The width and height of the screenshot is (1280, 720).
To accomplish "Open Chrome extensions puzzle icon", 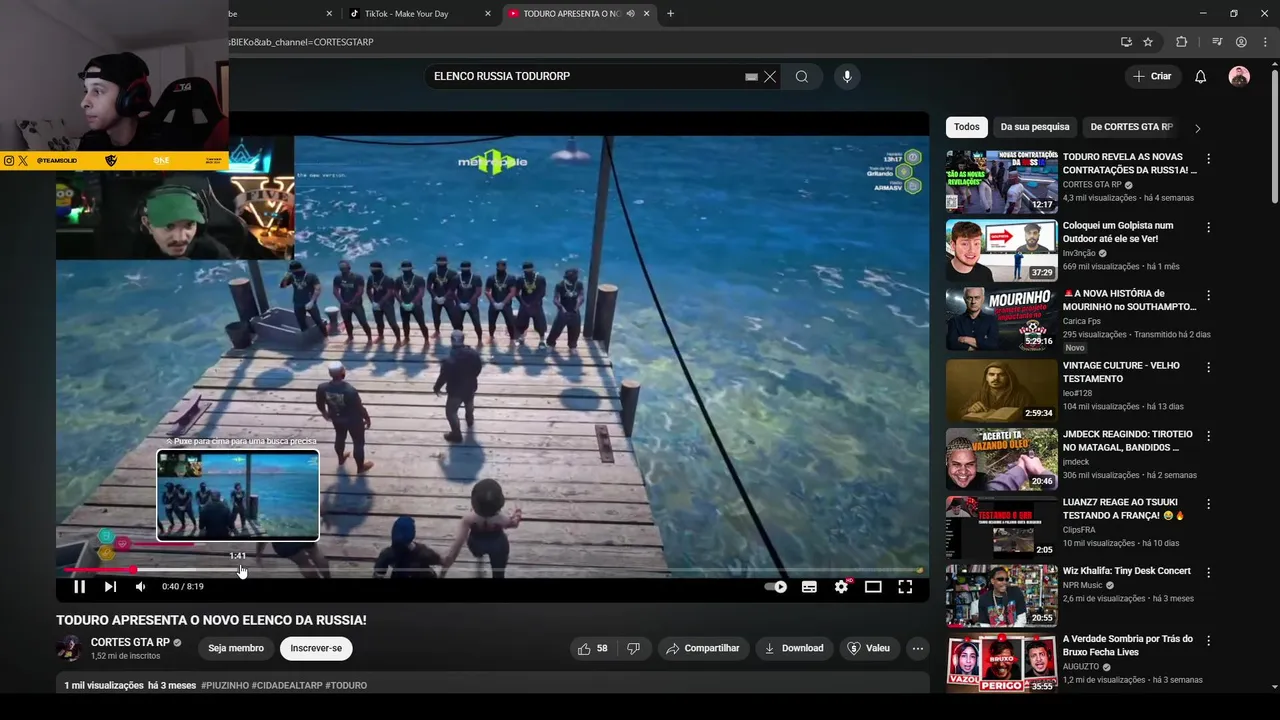I will point(1181,42).
